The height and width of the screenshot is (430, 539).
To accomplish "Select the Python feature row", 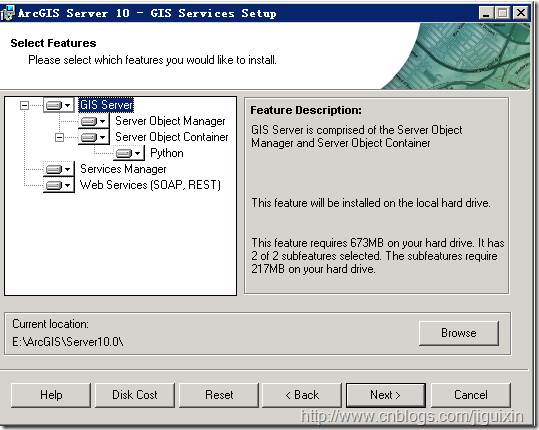I will coord(167,153).
